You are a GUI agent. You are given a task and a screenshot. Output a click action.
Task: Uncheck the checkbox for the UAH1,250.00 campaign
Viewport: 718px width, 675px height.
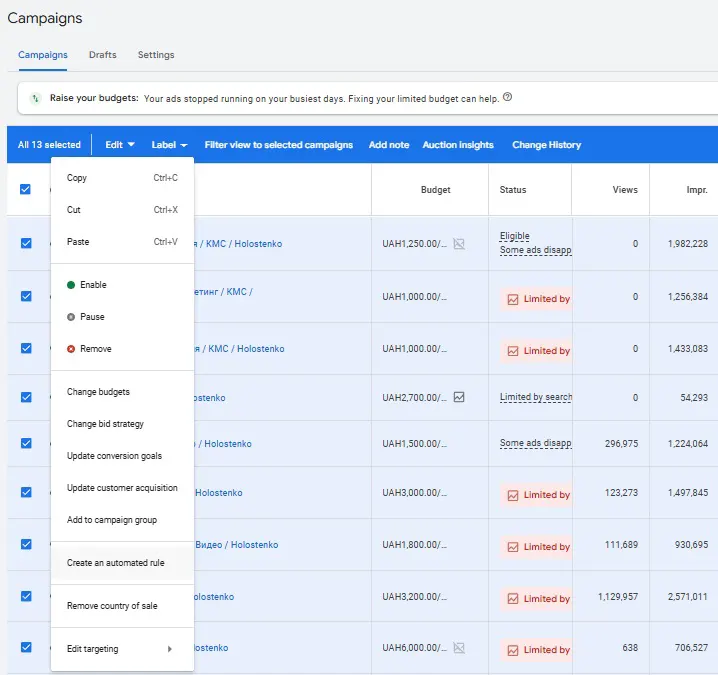pyautogui.click(x=26, y=243)
